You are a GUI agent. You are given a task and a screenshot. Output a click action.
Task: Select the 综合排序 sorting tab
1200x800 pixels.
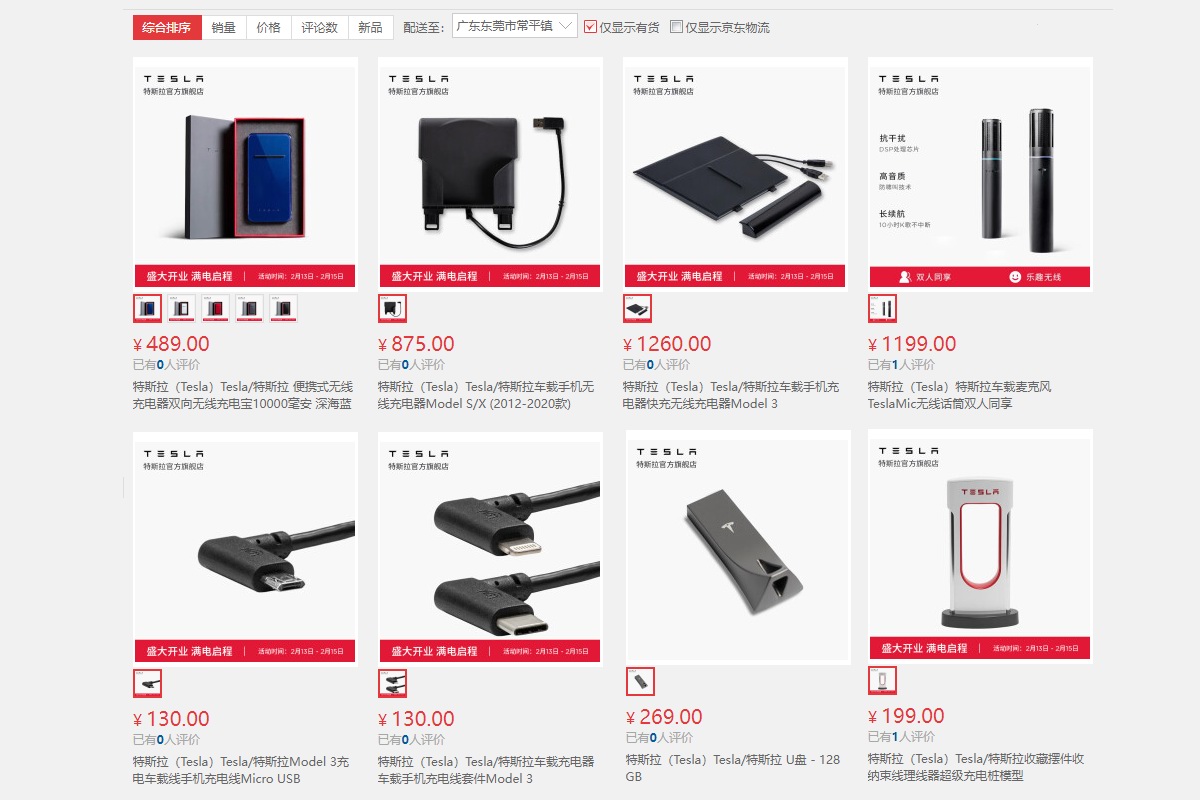click(x=167, y=27)
